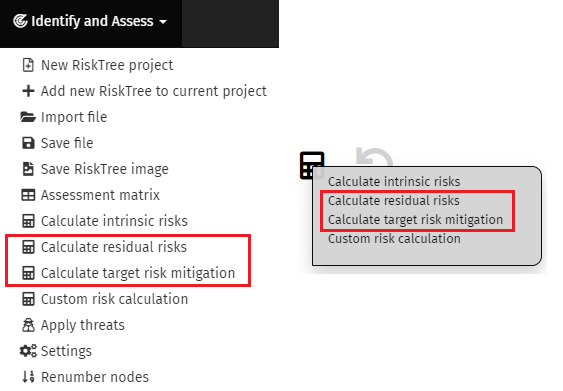The width and height of the screenshot is (563, 391).
Task: Click the floppy disk Save file icon
Action: click(28, 143)
